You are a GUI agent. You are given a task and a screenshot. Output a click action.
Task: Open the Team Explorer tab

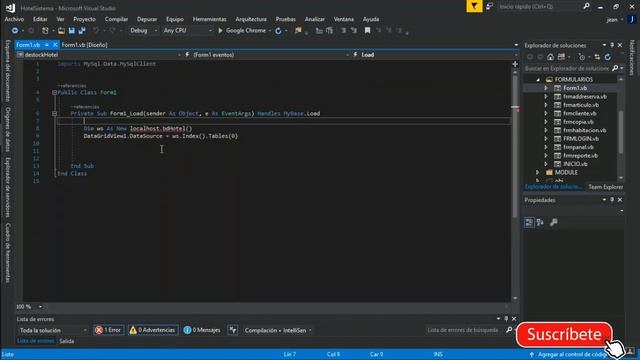605,187
